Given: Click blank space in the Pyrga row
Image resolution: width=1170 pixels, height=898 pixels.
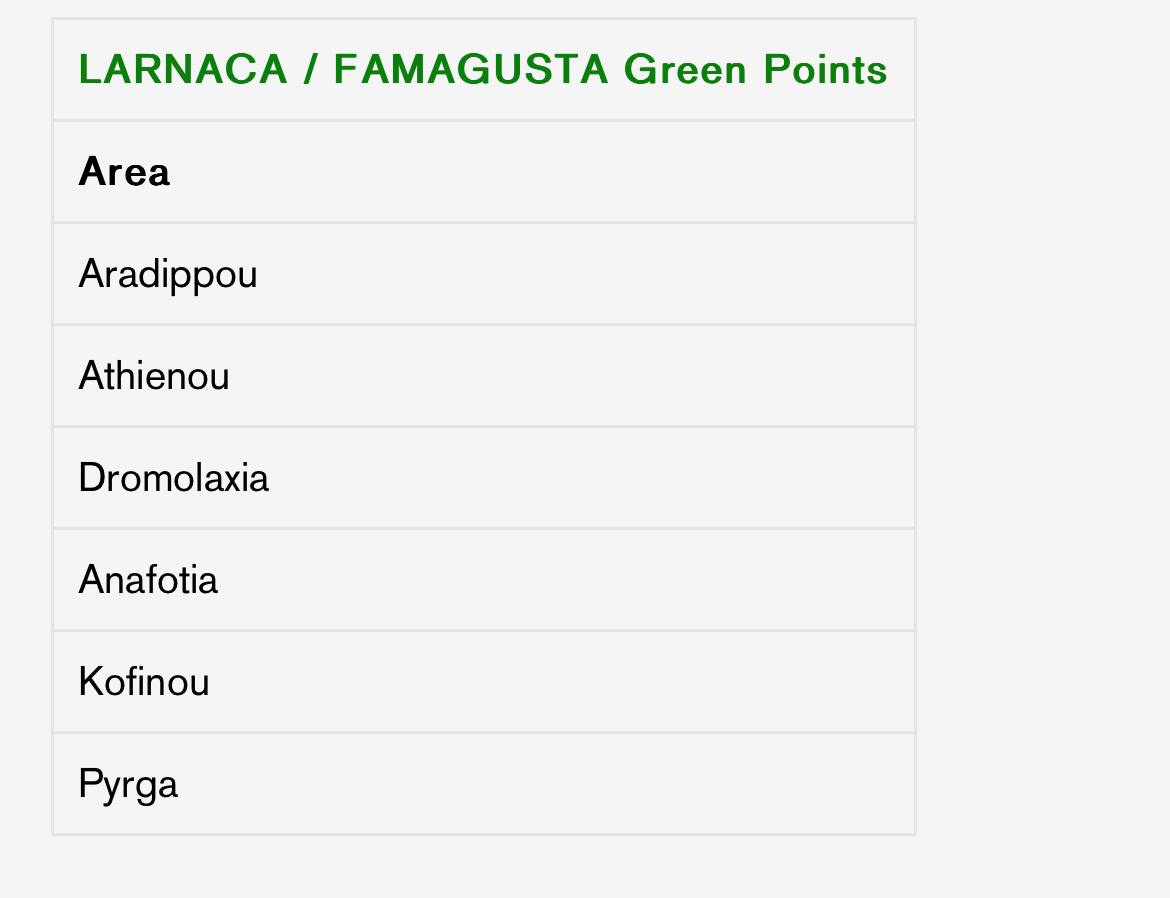Looking at the screenshot, I should coord(600,784).
